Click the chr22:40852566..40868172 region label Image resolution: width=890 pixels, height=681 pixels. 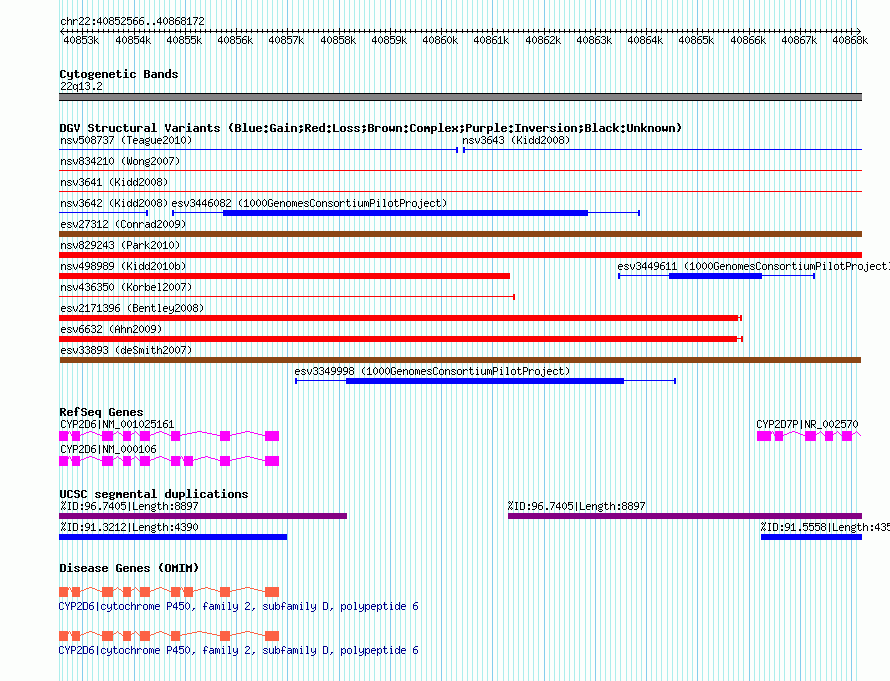point(132,21)
